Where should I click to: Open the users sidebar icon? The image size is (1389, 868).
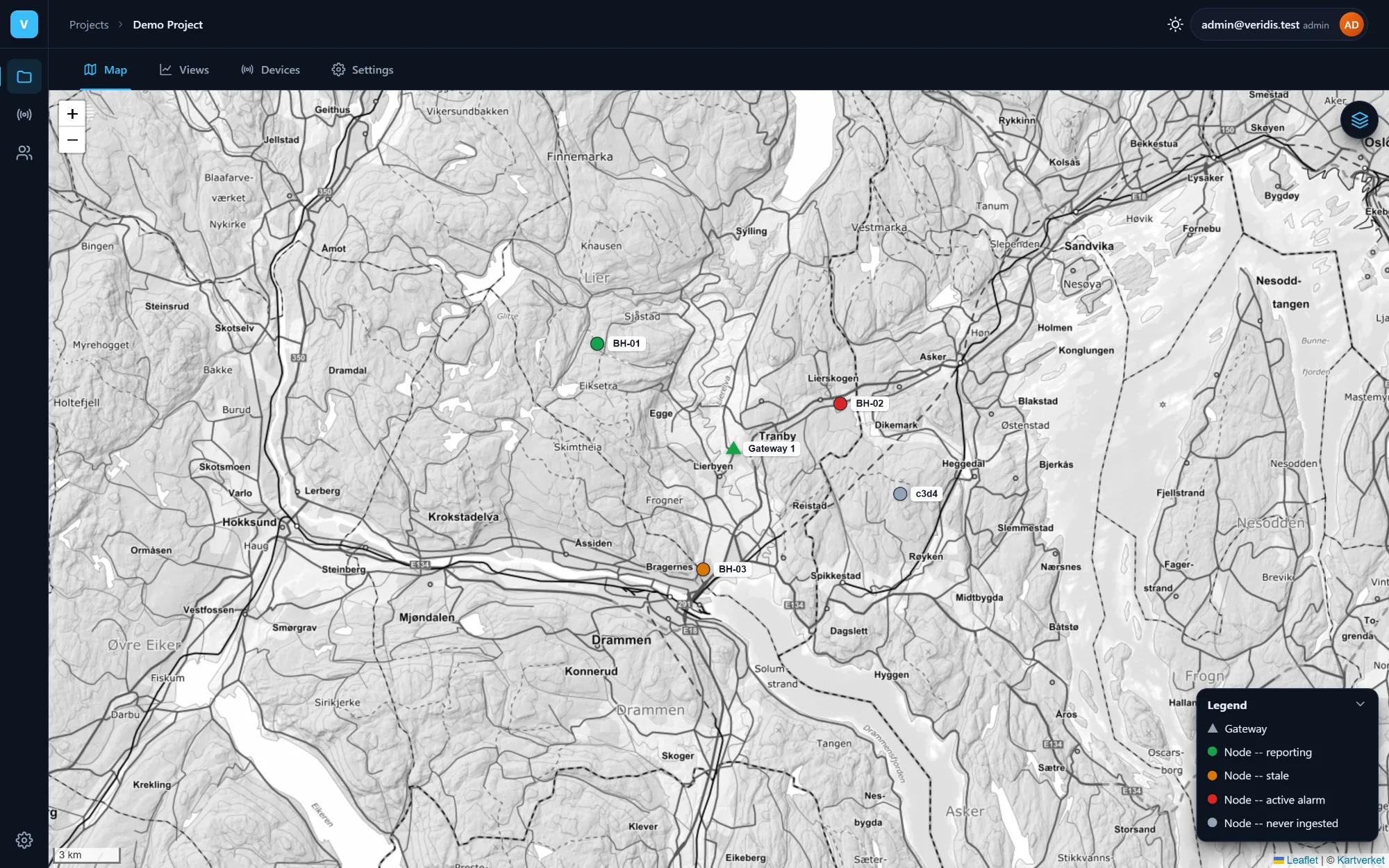[24, 153]
